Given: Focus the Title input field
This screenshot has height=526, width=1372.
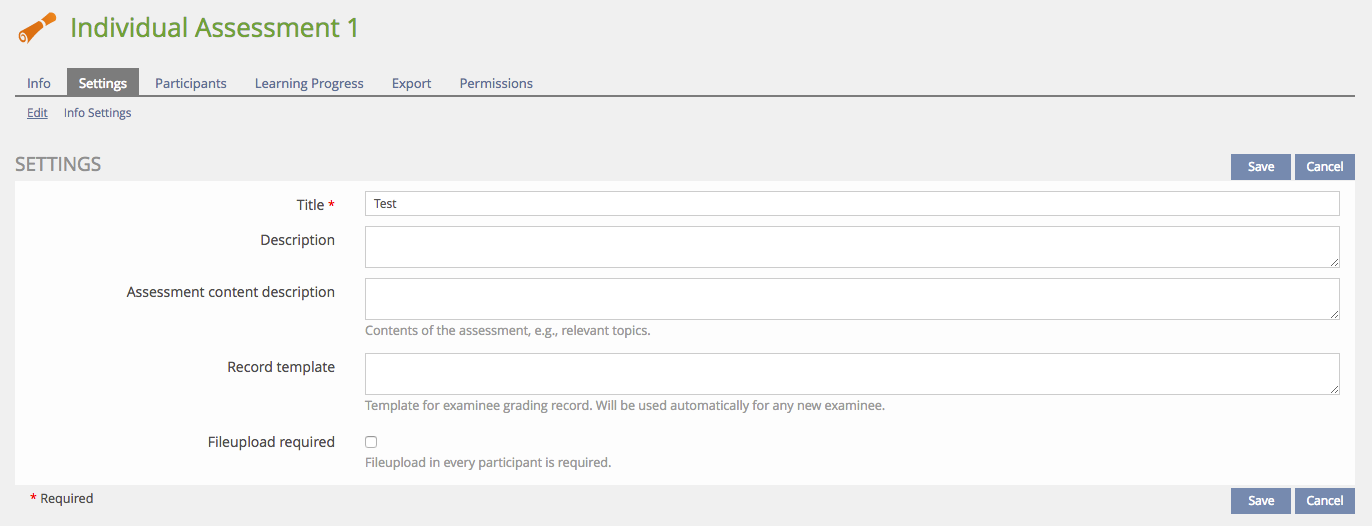Looking at the screenshot, I should coord(852,204).
